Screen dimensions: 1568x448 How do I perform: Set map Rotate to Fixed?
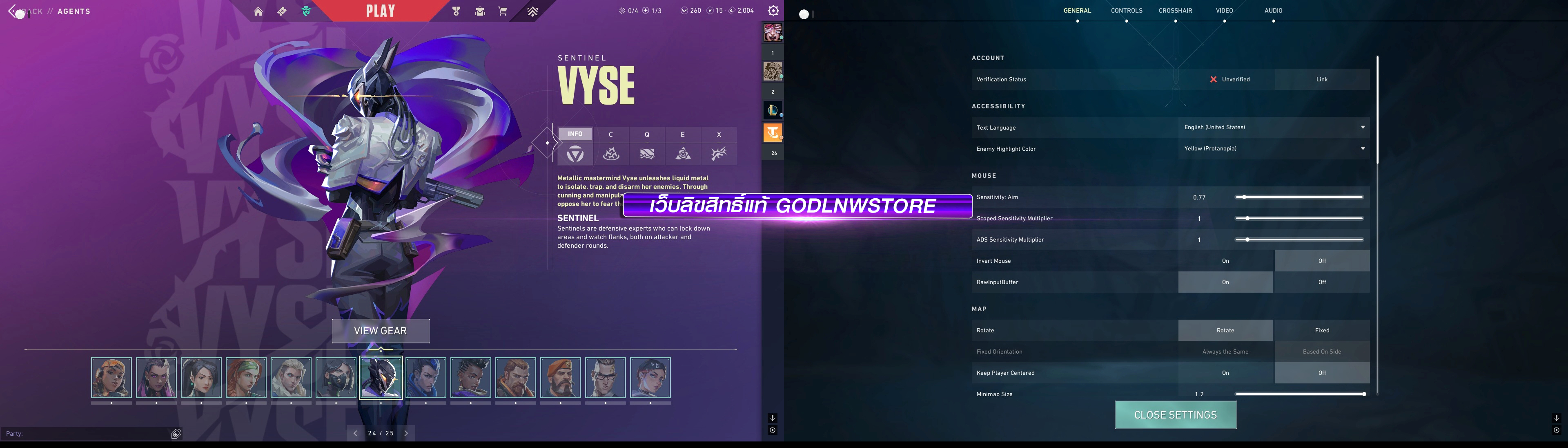click(1322, 330)
